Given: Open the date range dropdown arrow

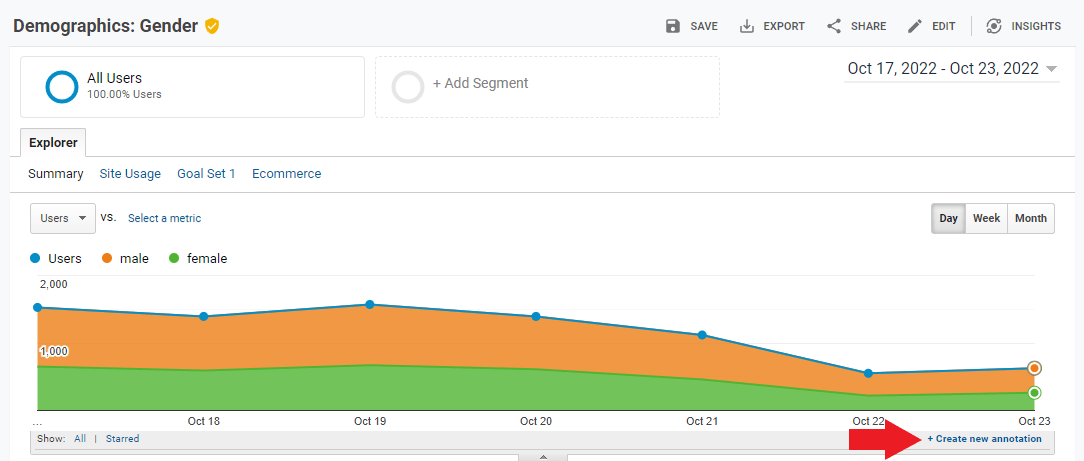Looking at the screenshot, I should [x=1052, y=69].
